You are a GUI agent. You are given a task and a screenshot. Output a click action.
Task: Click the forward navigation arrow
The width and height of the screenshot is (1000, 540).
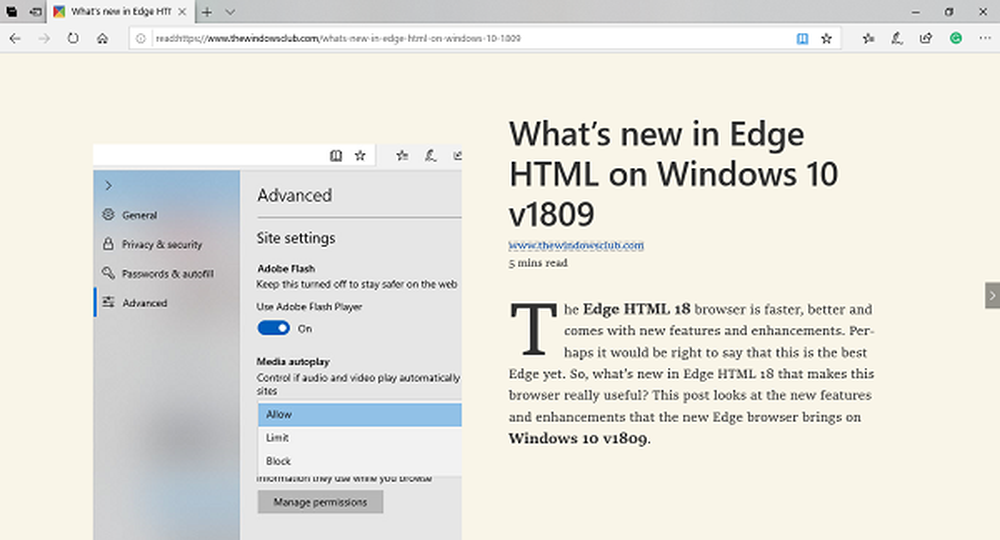pos(44,39)
